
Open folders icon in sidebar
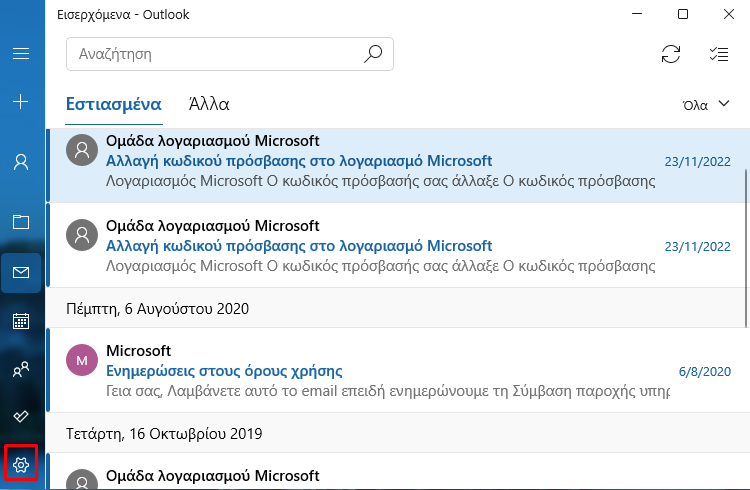coord(21,222)
